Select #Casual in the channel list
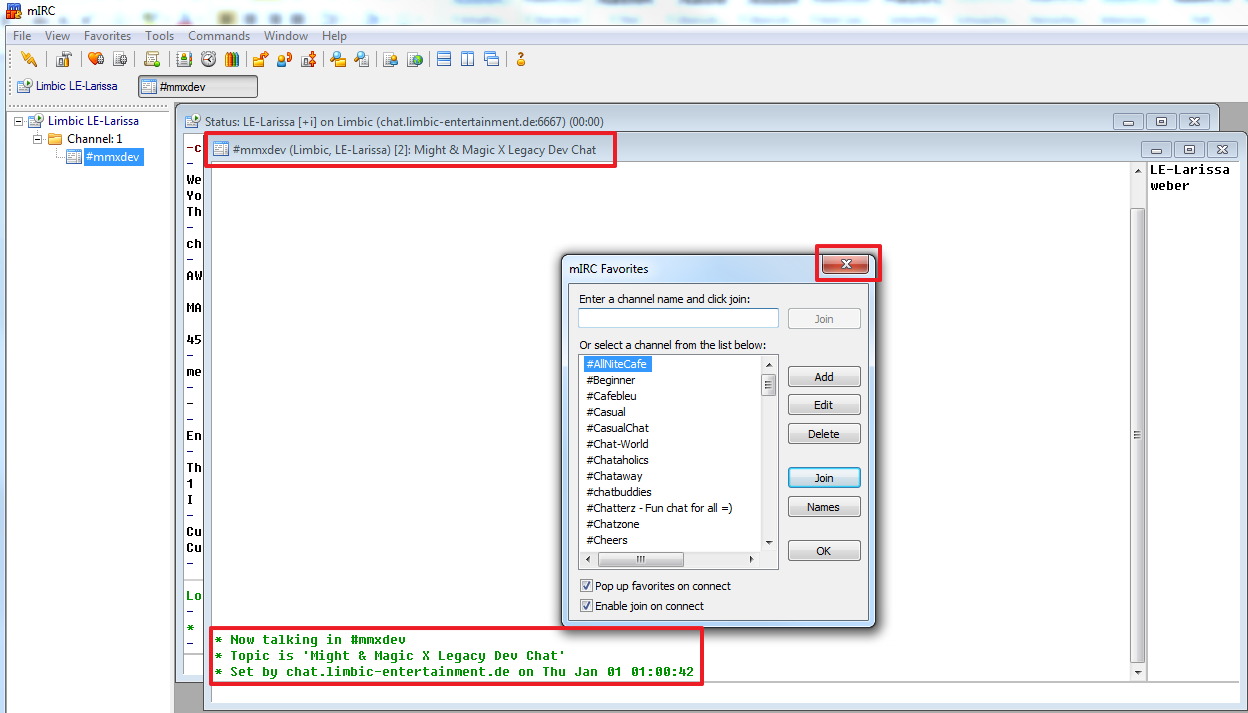 coord(606,412)
